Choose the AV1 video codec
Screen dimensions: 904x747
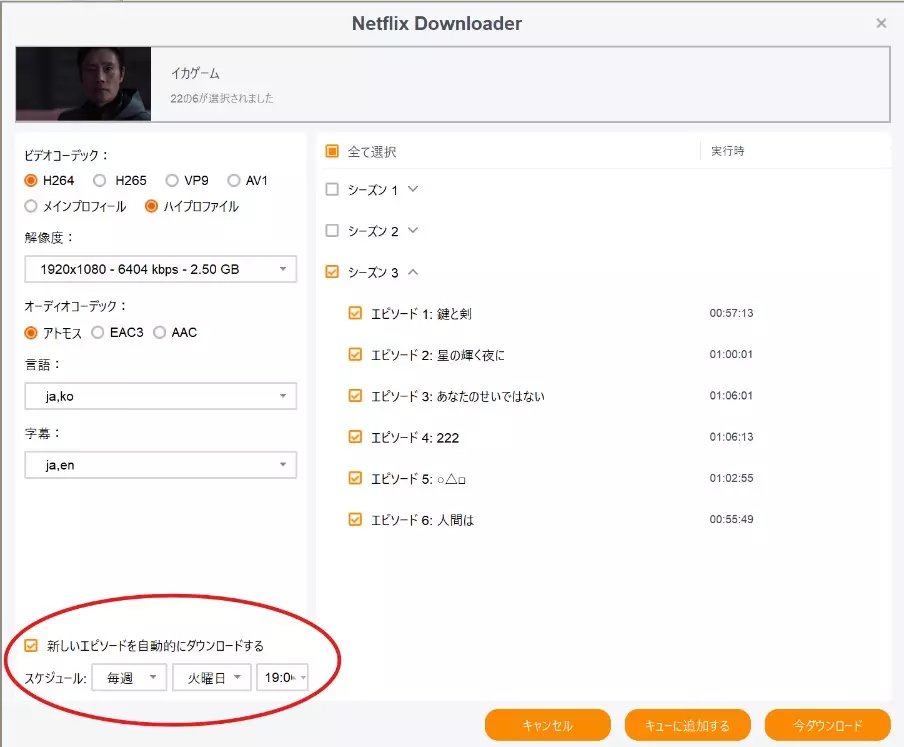tap(233, 180)
